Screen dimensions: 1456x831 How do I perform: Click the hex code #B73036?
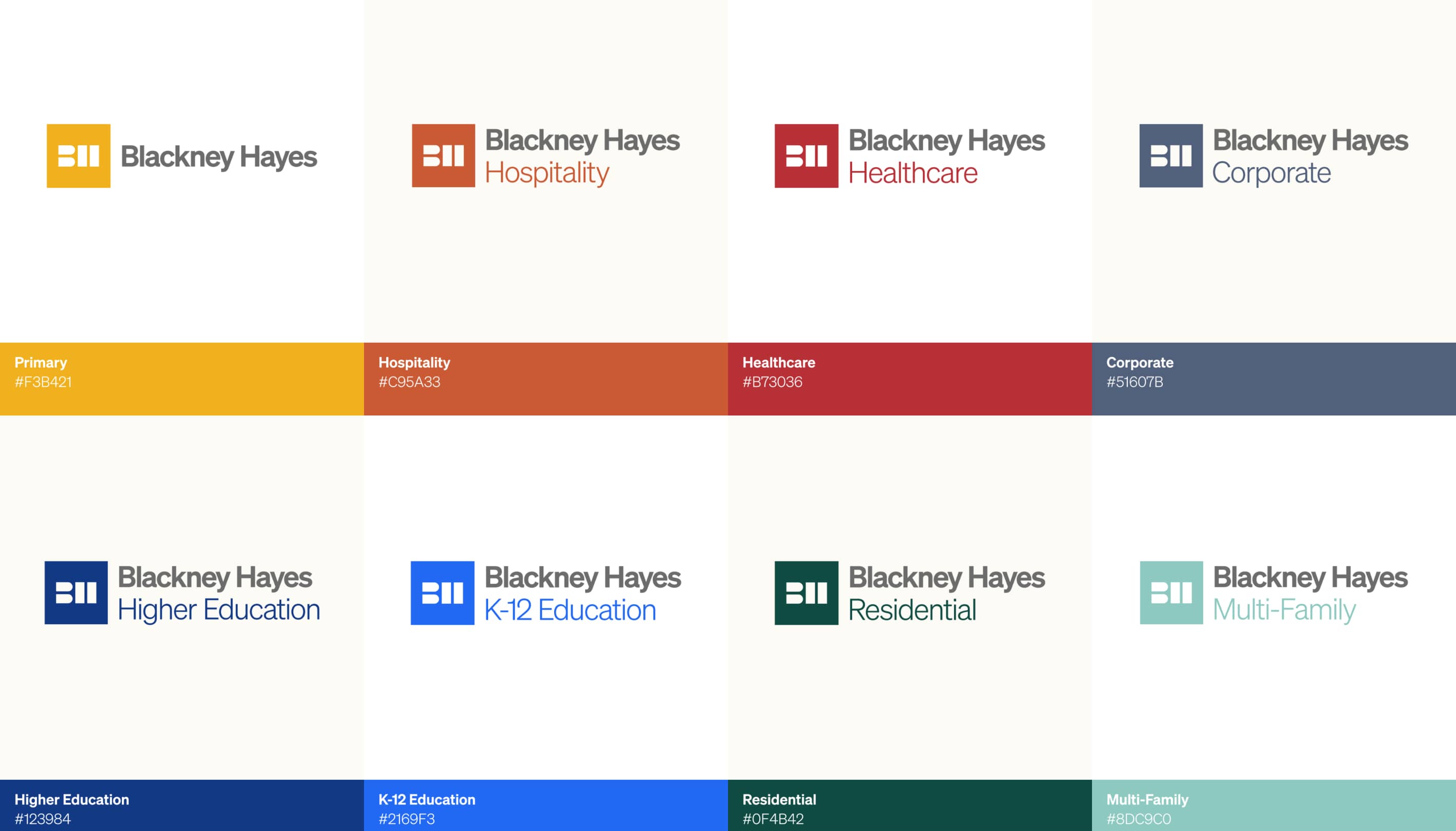tap(772, 382)
